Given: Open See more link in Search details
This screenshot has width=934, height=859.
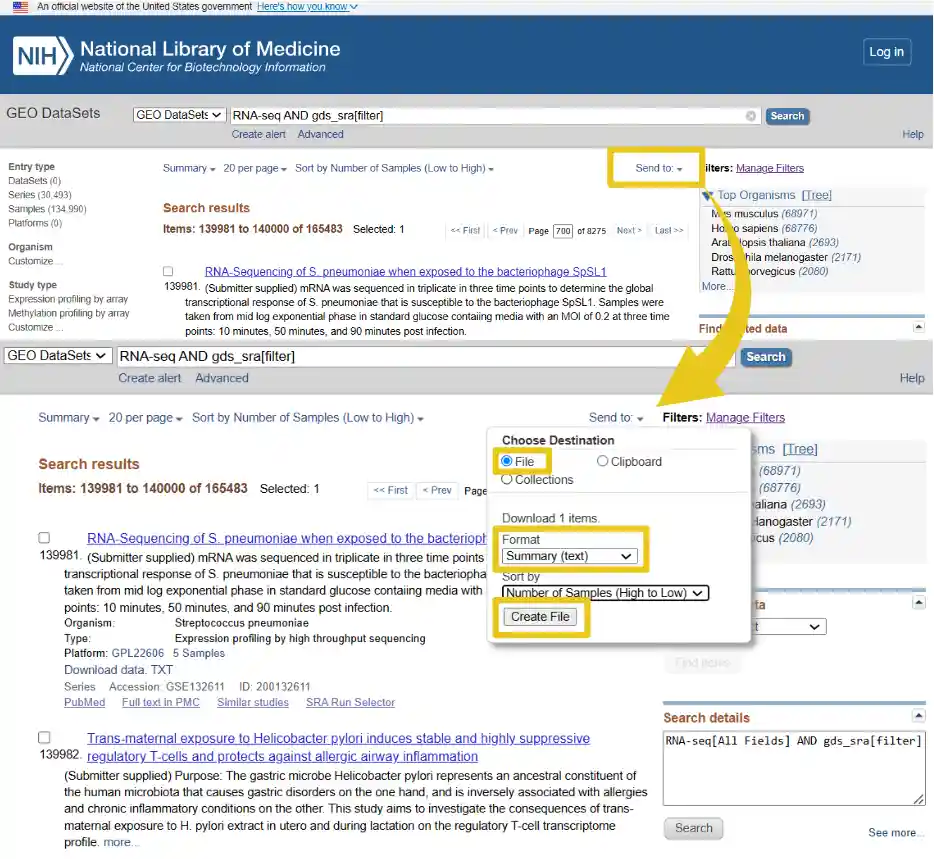Looking at the screenshot, I should [x=896, y=832].
